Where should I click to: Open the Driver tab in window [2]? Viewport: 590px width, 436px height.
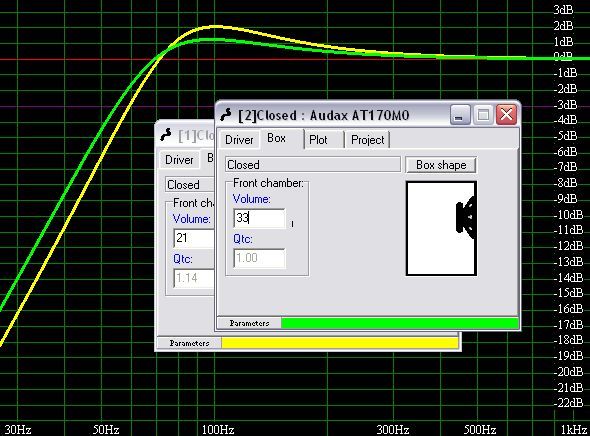(x=239, y=140)
